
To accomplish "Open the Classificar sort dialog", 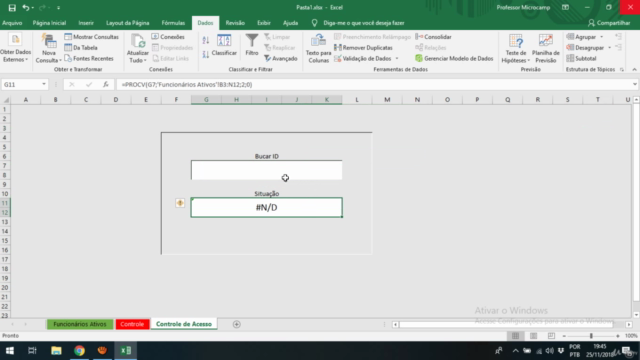I will pyautogui.click(x=224, y=45).
